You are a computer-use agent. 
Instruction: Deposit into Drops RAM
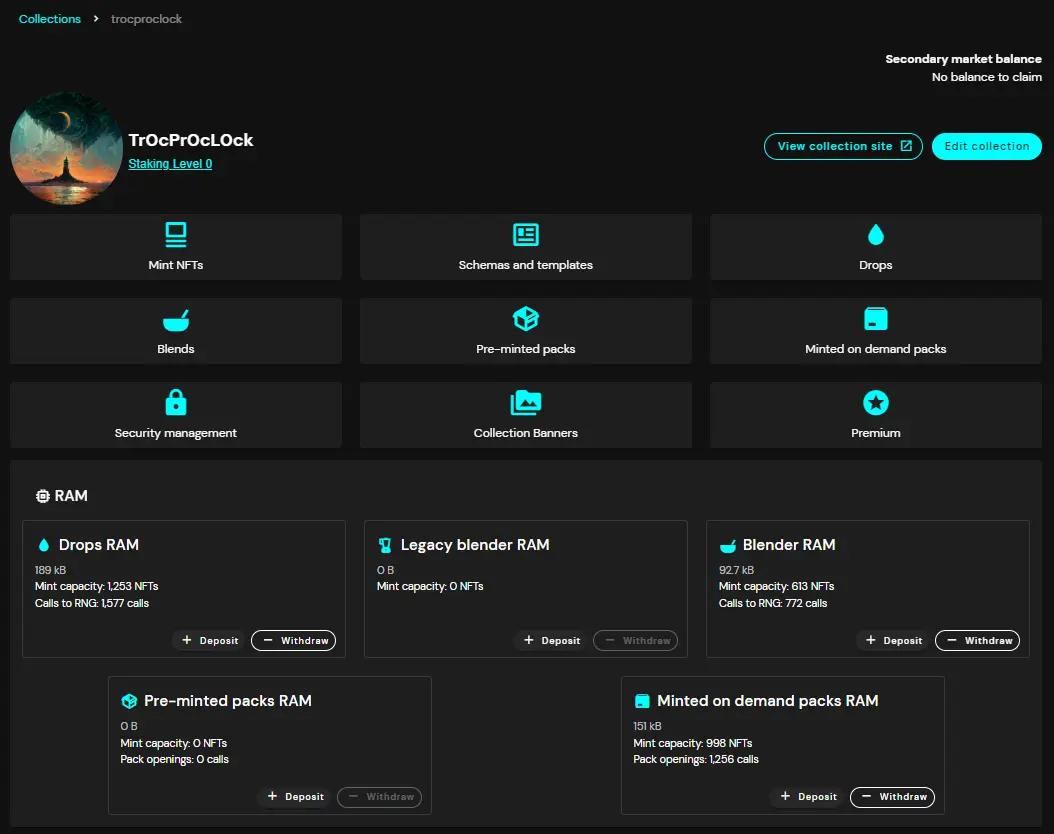[210, 640]
